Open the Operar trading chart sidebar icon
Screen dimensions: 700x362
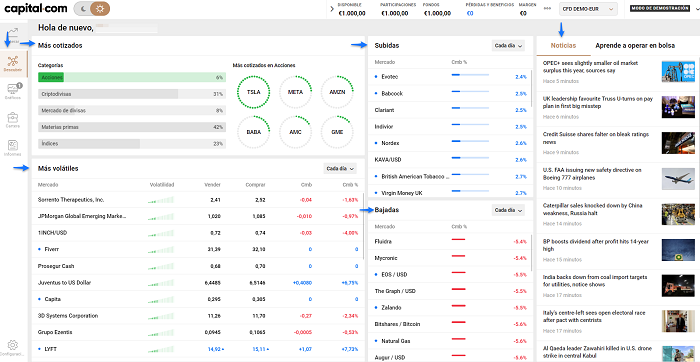(13, 35)
